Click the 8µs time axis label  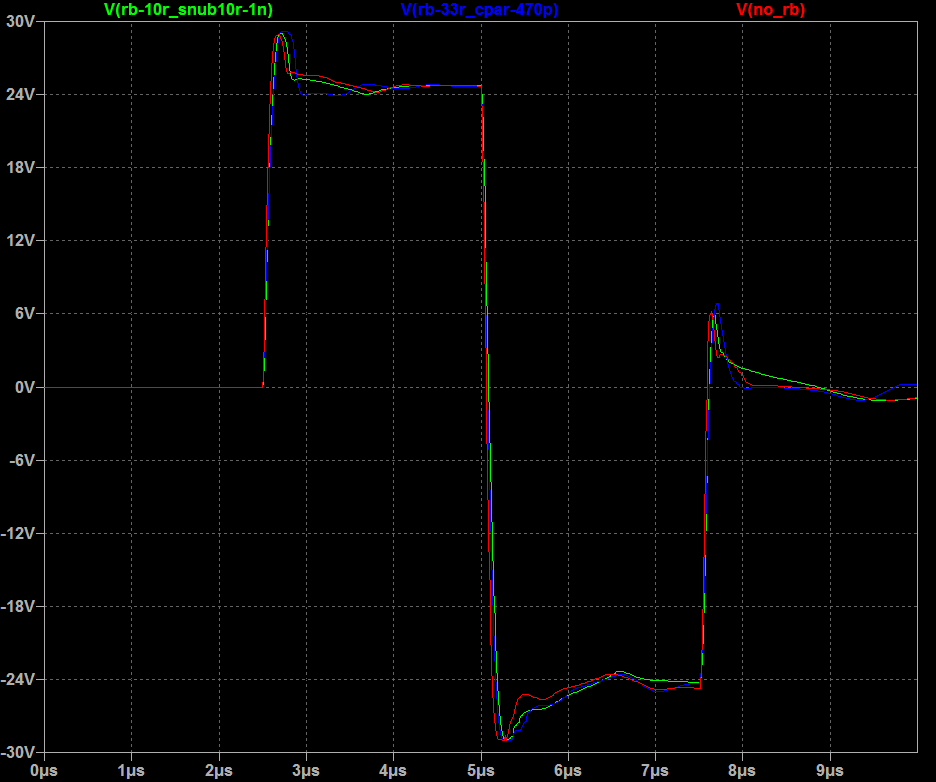pyautogui.click(x=742, y=771)
